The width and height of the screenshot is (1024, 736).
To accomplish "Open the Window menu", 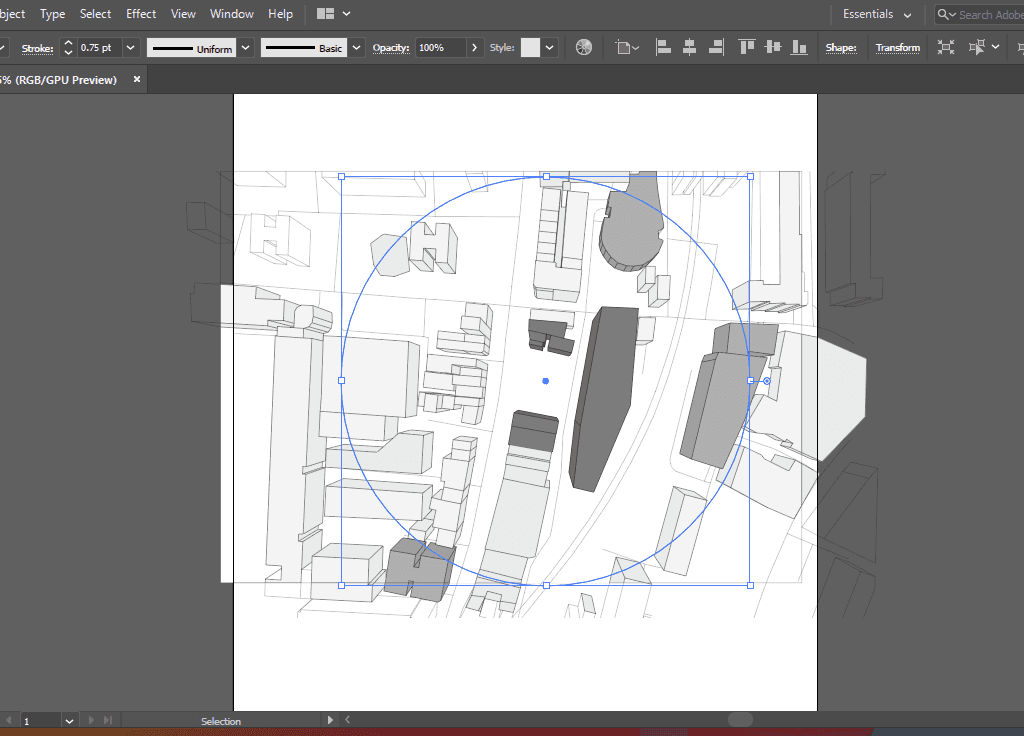I will point(231,14).
